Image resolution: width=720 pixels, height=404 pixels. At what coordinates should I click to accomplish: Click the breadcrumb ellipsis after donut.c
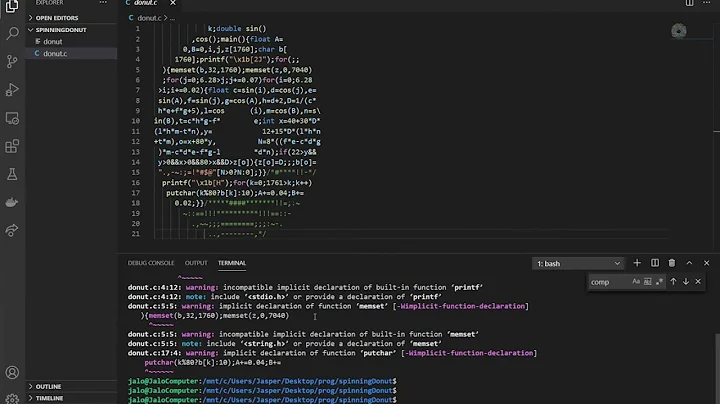click(173, 18)
